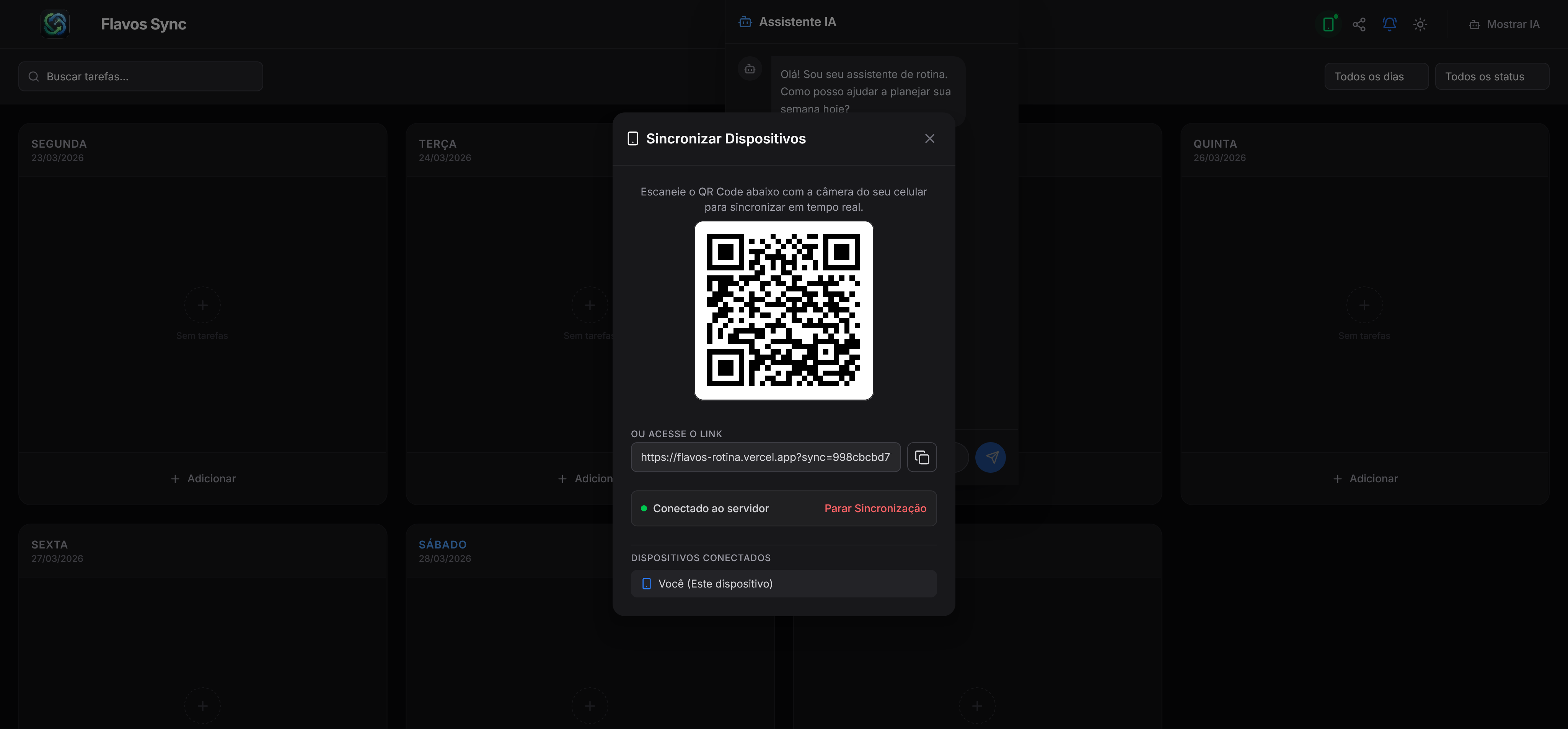
Task: Open notifications bell icon
Action: (x=1389, y=24)
